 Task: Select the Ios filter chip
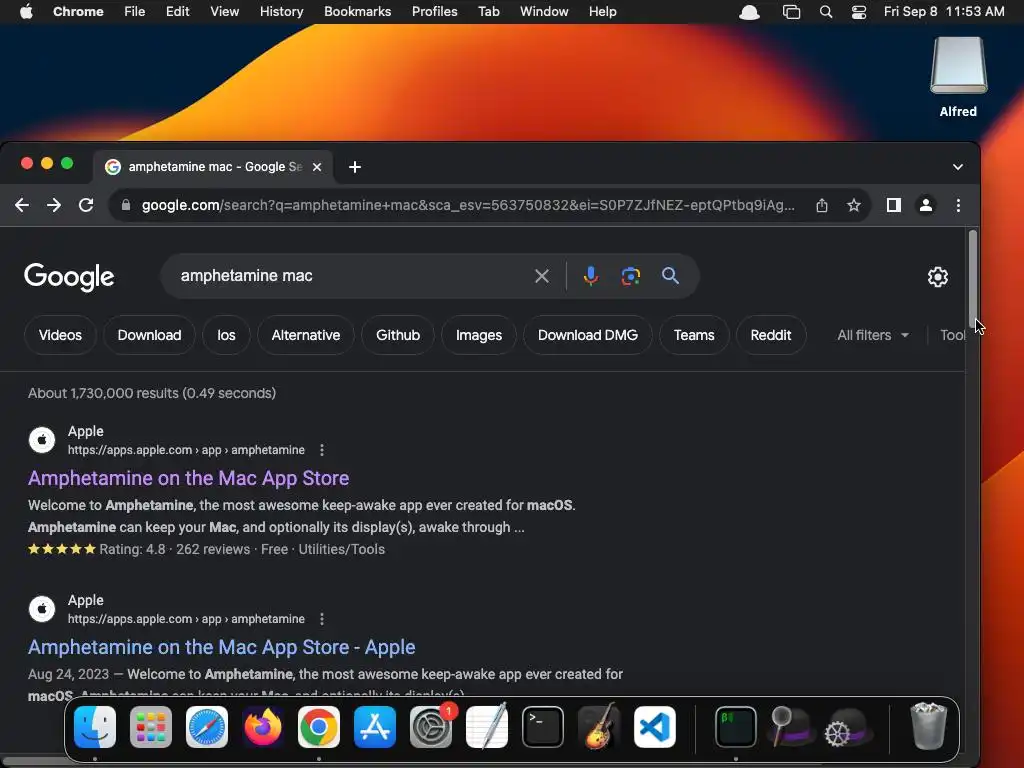226,335
